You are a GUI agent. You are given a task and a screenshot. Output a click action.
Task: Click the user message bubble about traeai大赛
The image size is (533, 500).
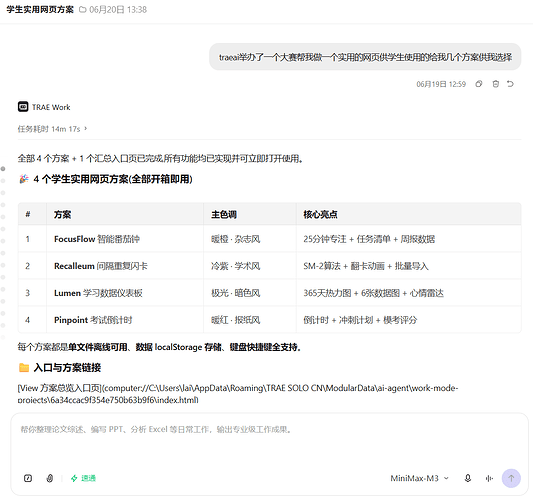tap(365, 57)
